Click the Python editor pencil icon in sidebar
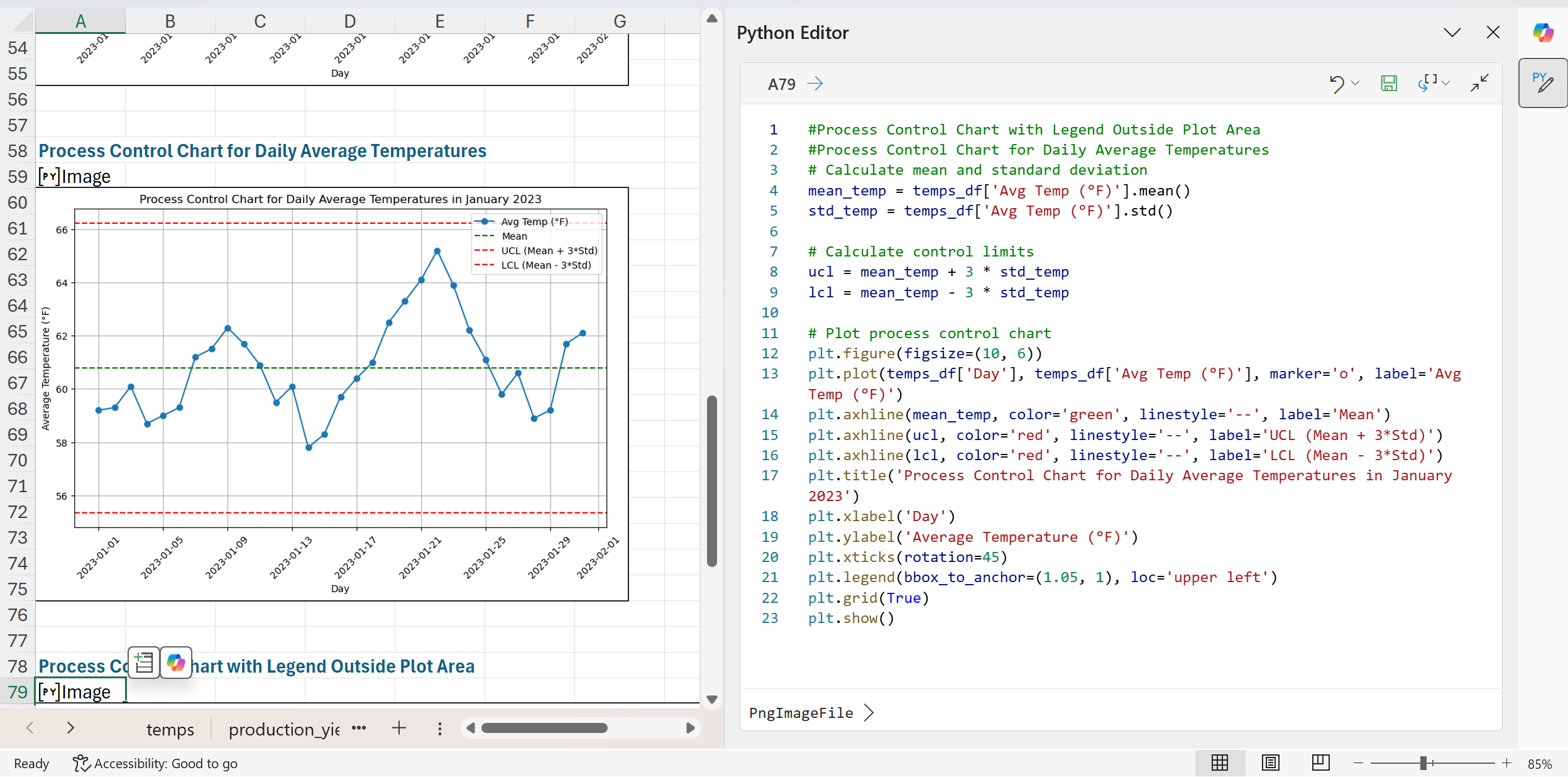This screenshot has height=777, width=1568. pos(1543,83)
